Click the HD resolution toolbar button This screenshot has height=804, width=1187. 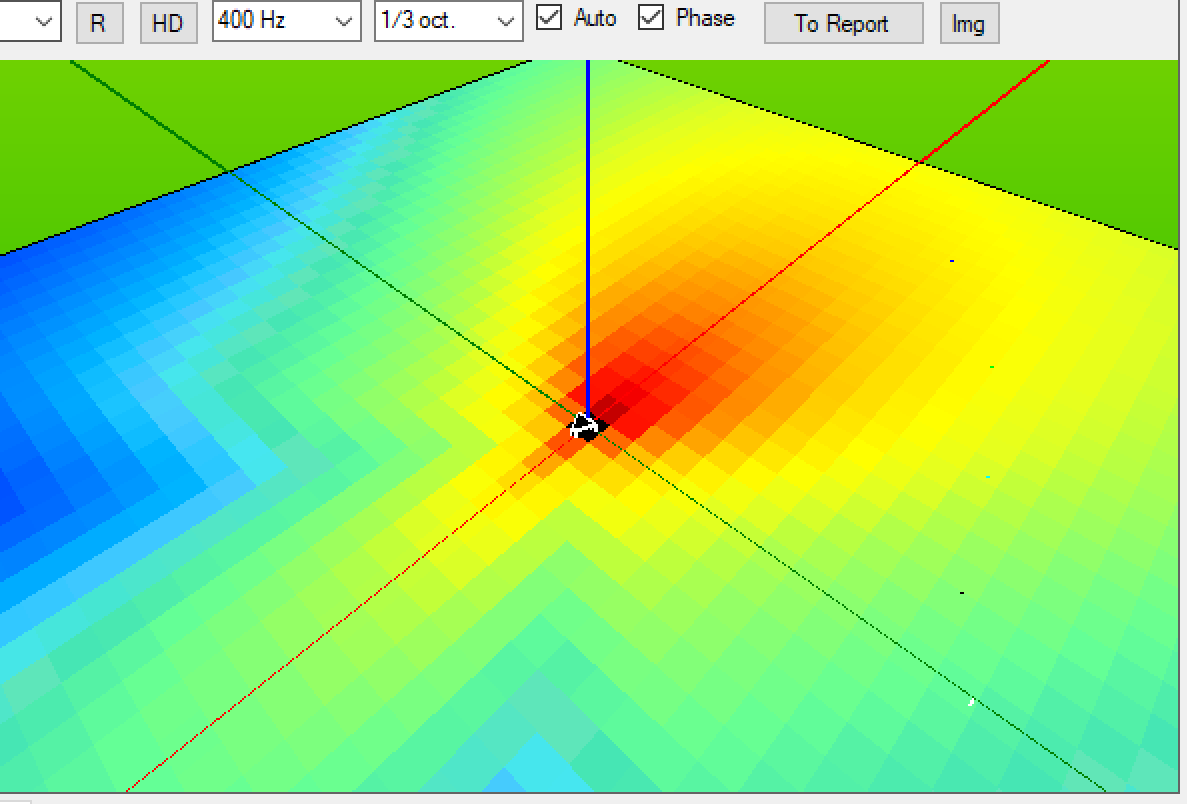pos(167,24)
